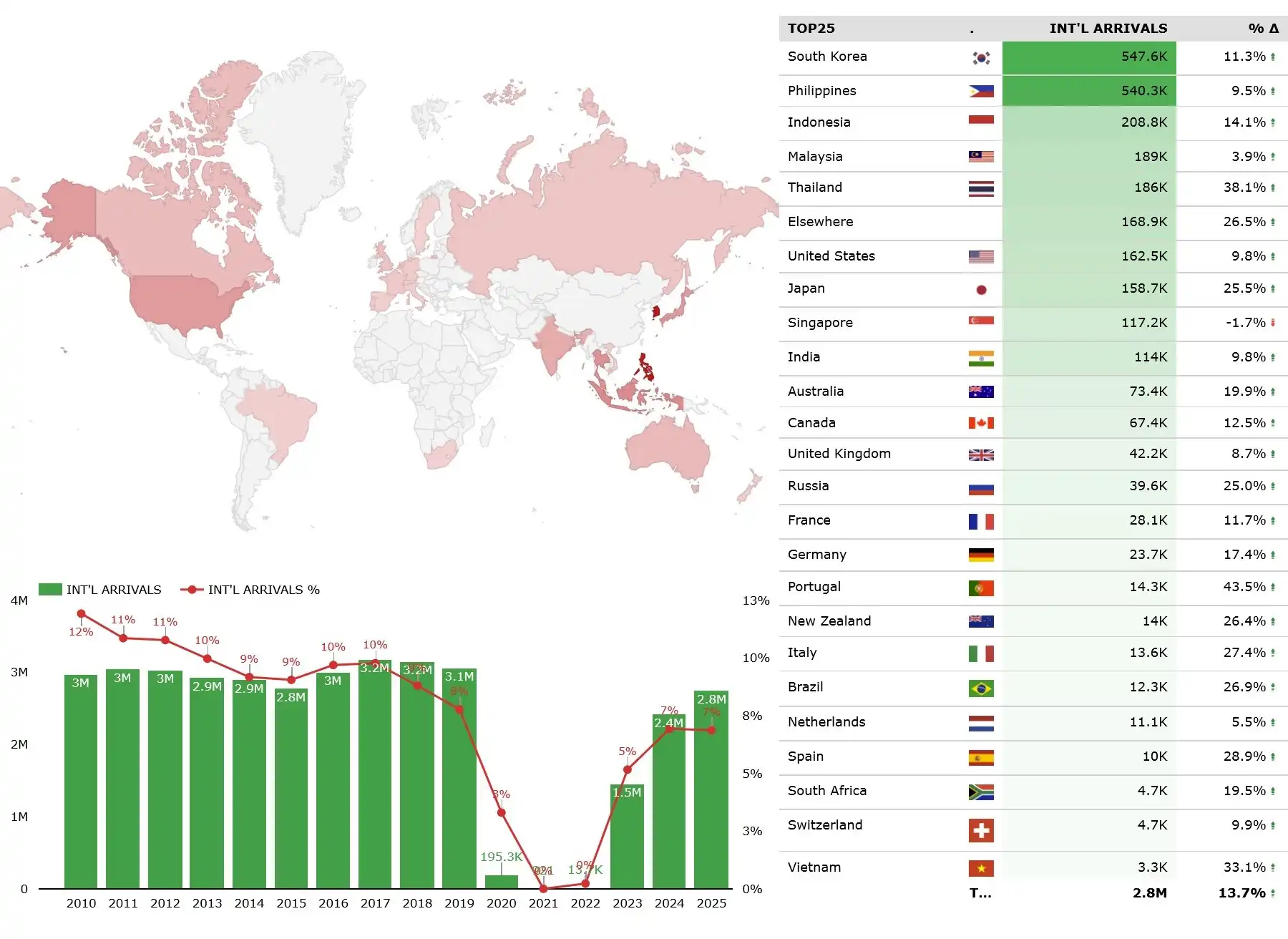Click the New Zealand flag icon
1288x939 pixels.
pyautogui.click(x=981, y=621)
